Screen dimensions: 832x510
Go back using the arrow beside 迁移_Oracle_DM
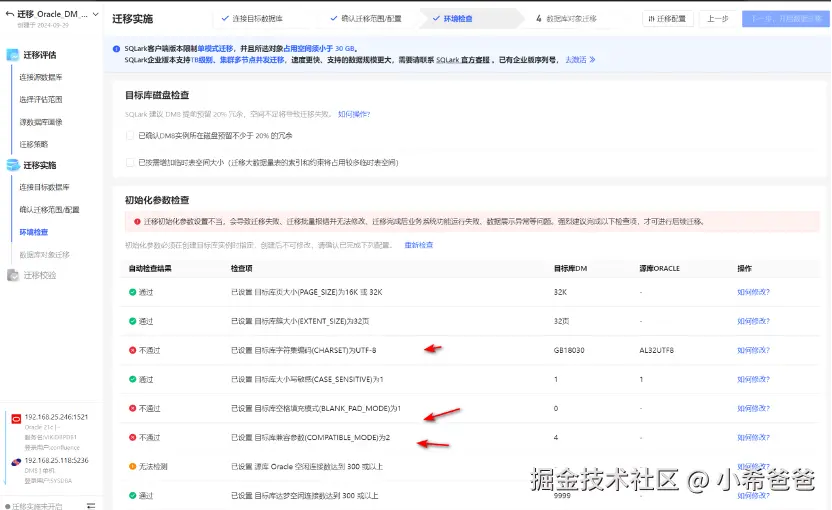(10, 14)
